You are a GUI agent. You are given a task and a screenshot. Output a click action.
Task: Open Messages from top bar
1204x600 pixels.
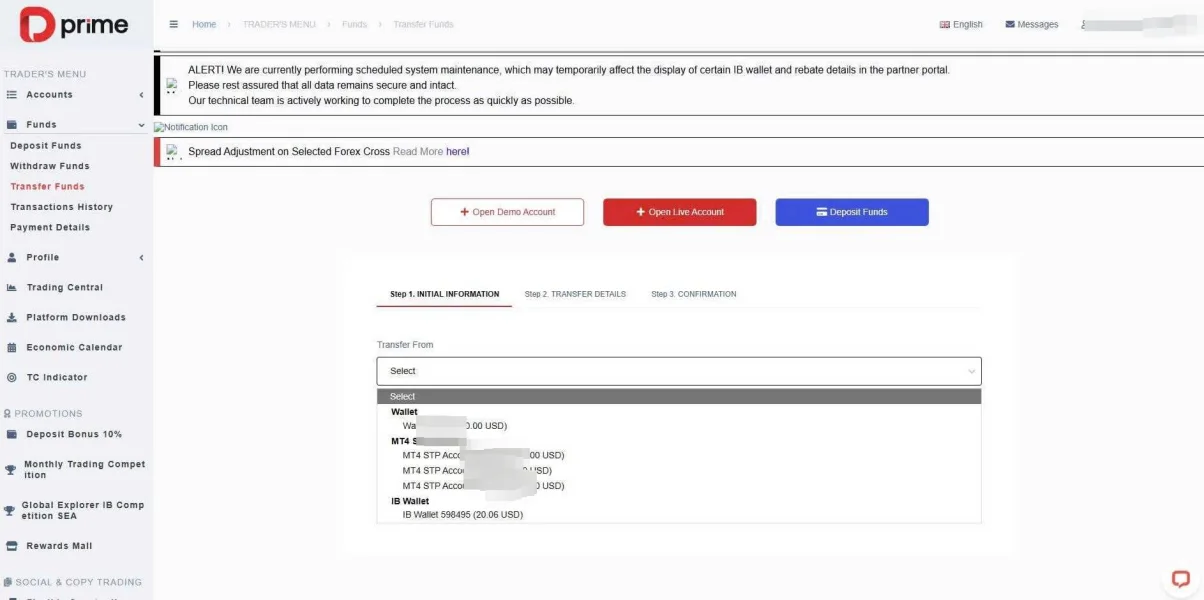(1032, 25)
